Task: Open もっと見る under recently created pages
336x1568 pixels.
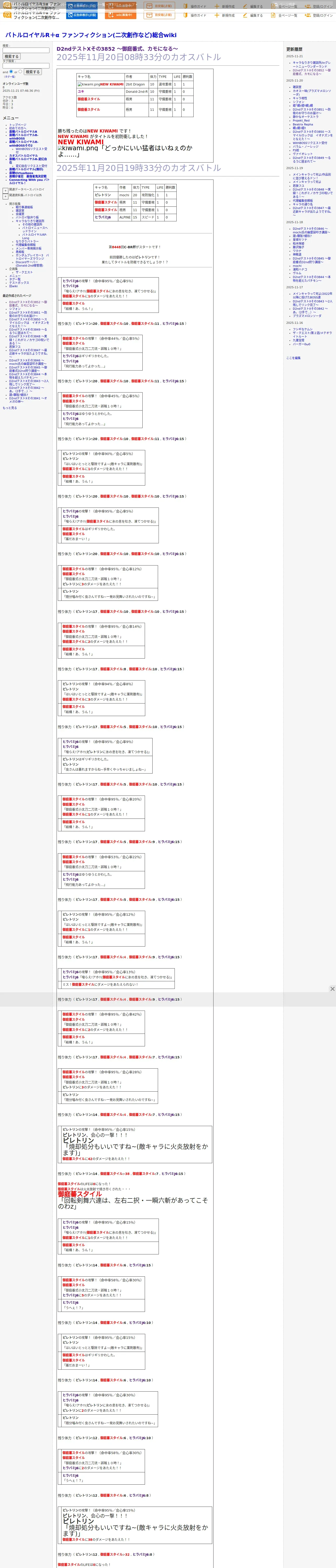Action: [10, 408]
